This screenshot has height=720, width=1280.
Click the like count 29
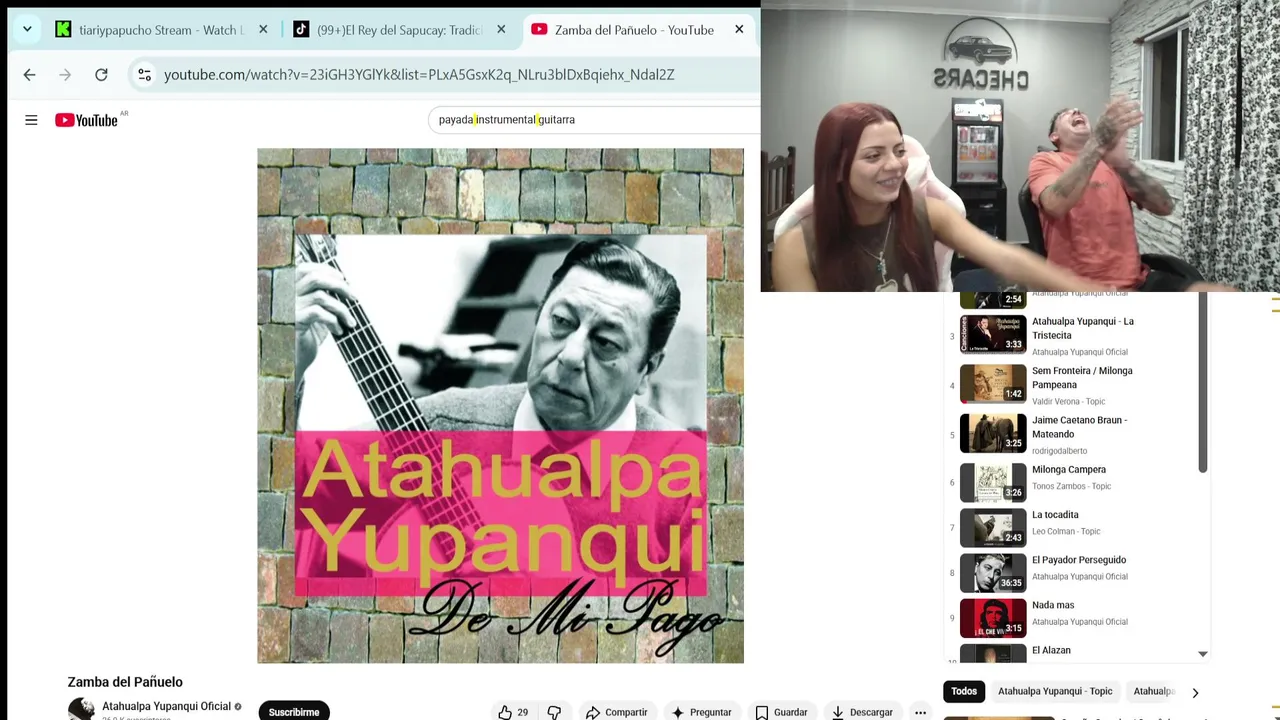(x=522, y=712)
